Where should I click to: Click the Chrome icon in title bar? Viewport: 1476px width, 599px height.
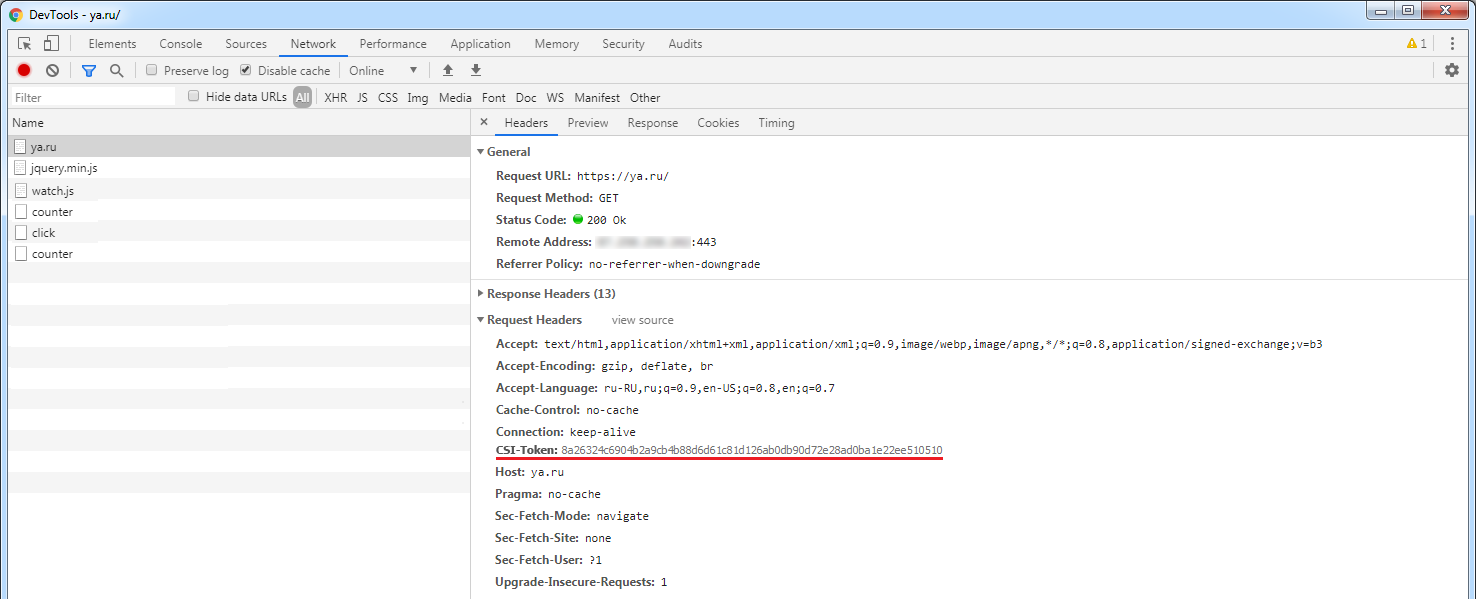[16, 15]
